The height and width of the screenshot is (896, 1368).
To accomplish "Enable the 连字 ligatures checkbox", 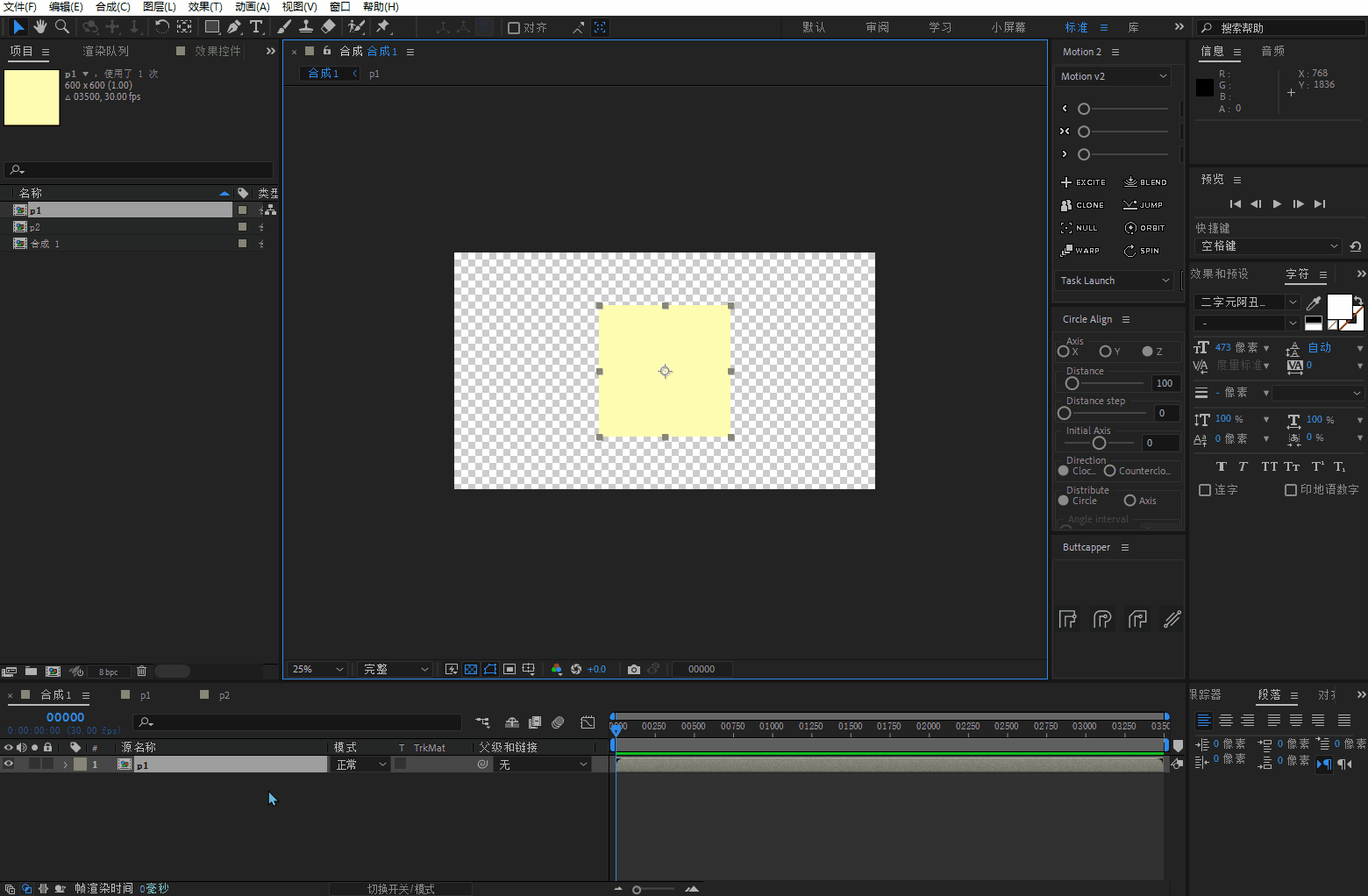I will [1205, 490].
